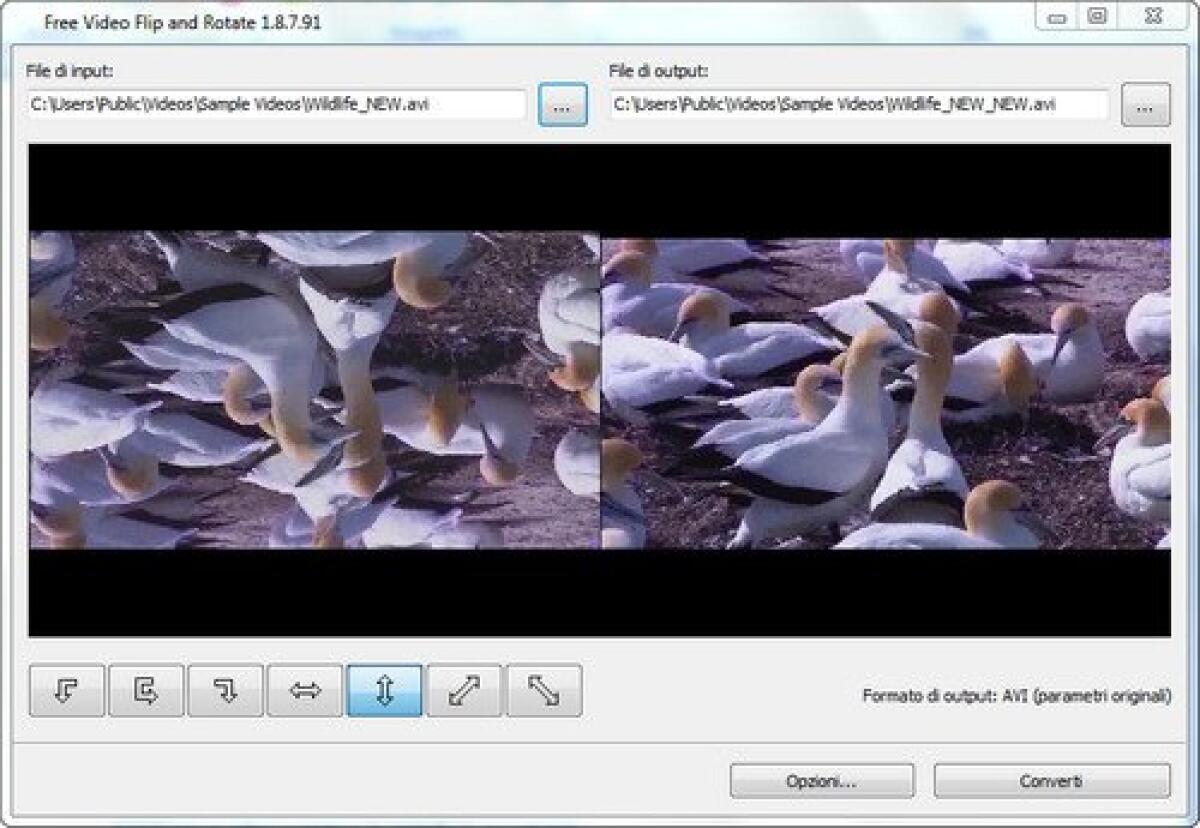Select the anti-diagonal flip tool
Screen dimensions: 1200x828
(x=542, y=688)
